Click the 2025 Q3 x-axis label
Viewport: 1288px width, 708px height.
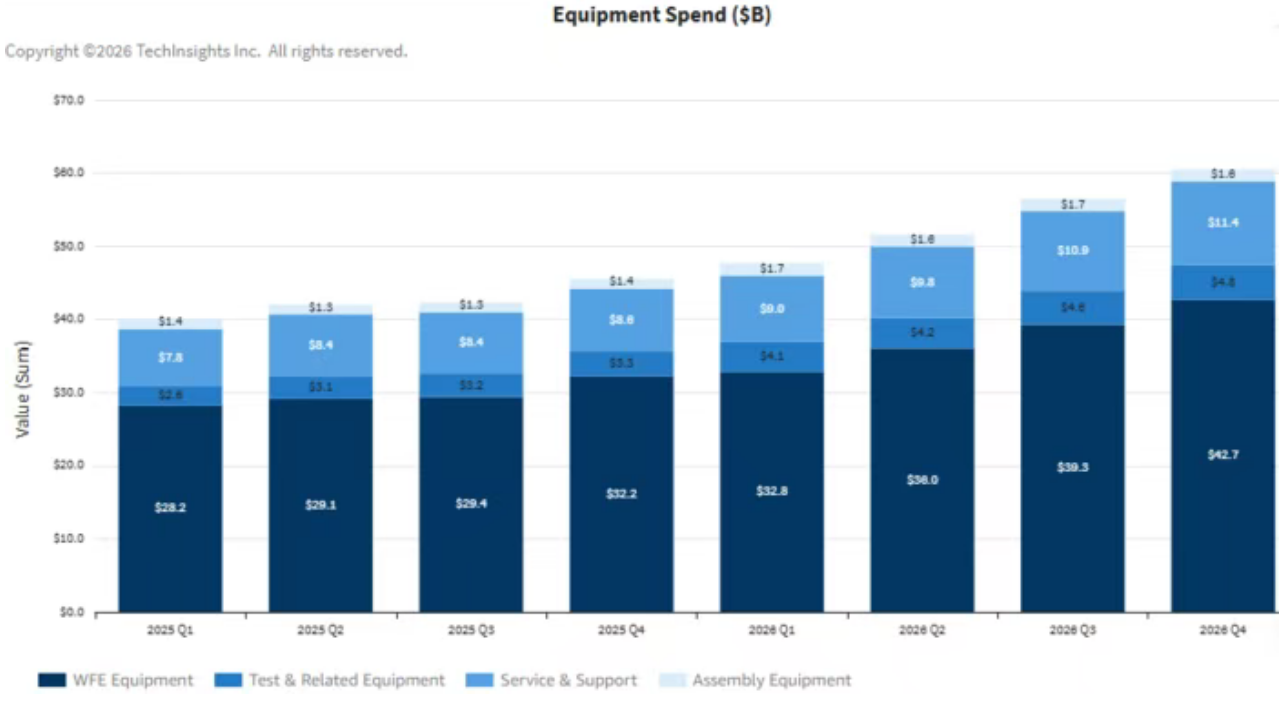[471, 631]
